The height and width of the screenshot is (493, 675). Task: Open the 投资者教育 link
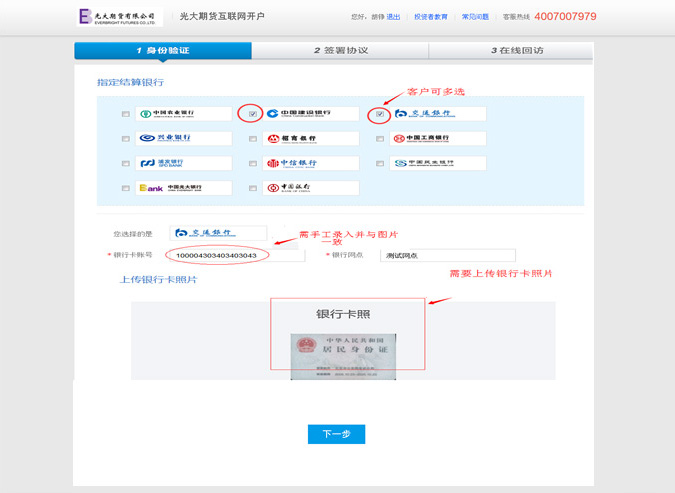pyautogui.click(x=431, y=17)
